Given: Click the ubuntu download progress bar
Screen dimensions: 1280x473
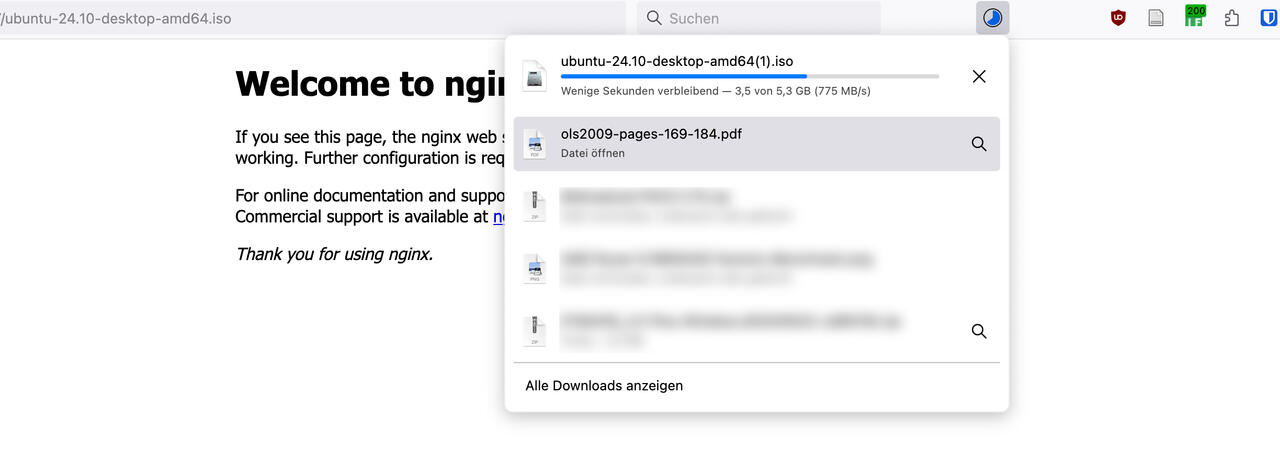Looking at the screenshot, I should tap(749, 76).
